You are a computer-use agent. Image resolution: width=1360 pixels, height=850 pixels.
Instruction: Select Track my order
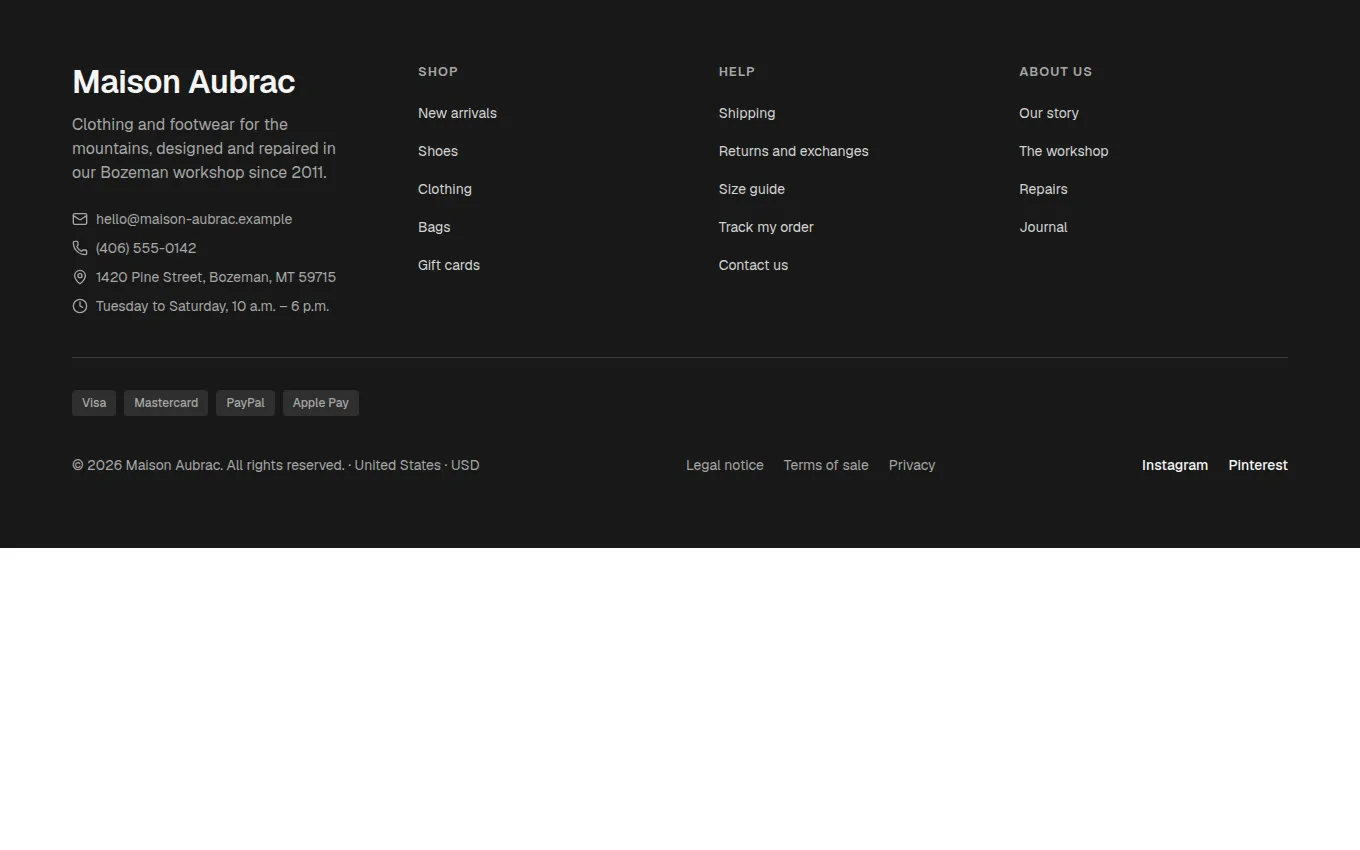tap(766, 227)
